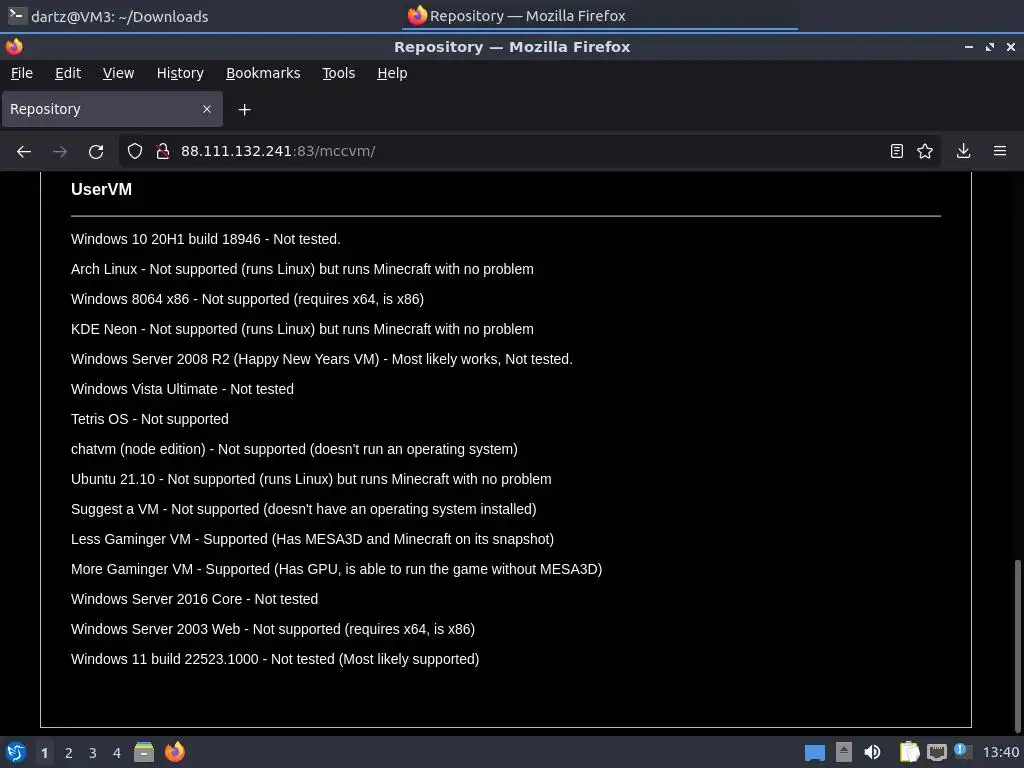Open the Help menu
Screen dimensions: 1024x768
pyautogui.click(x=392, y=73)
